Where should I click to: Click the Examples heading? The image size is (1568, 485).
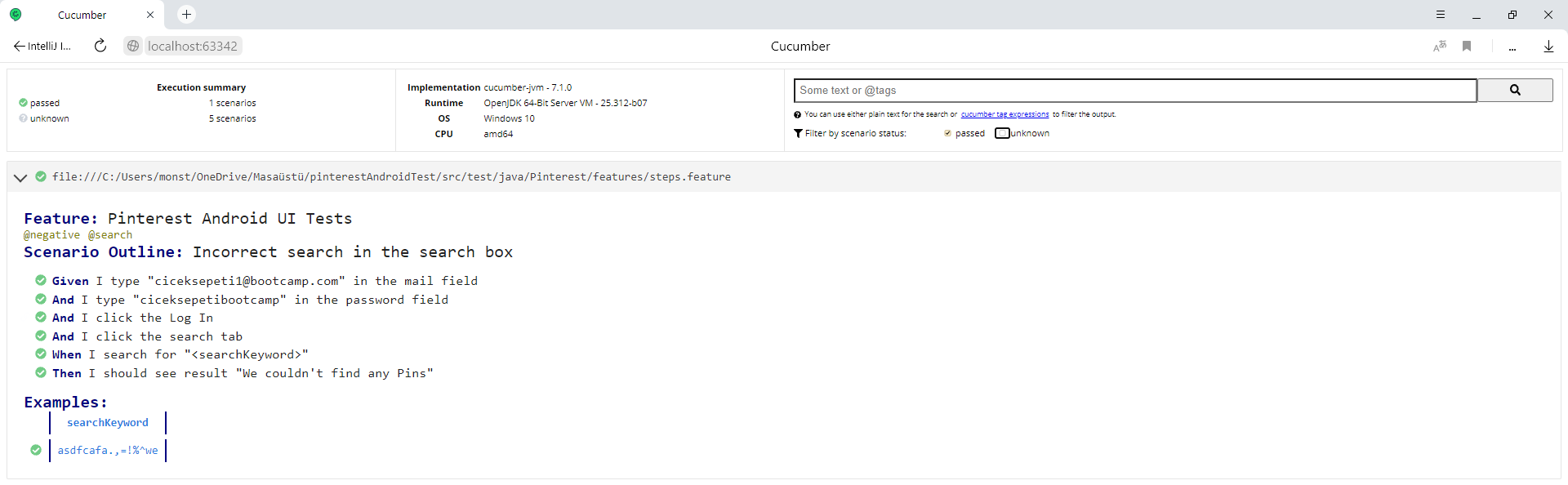coord(65,403)
